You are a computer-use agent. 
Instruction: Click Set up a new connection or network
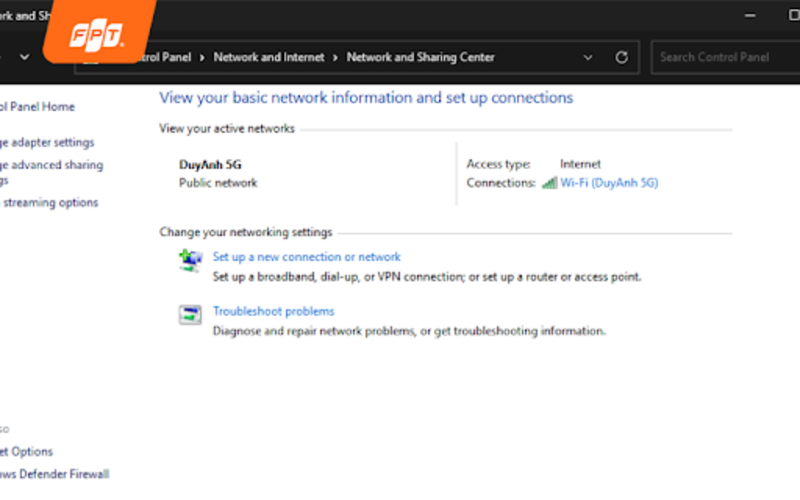click(x=307, y=257)
